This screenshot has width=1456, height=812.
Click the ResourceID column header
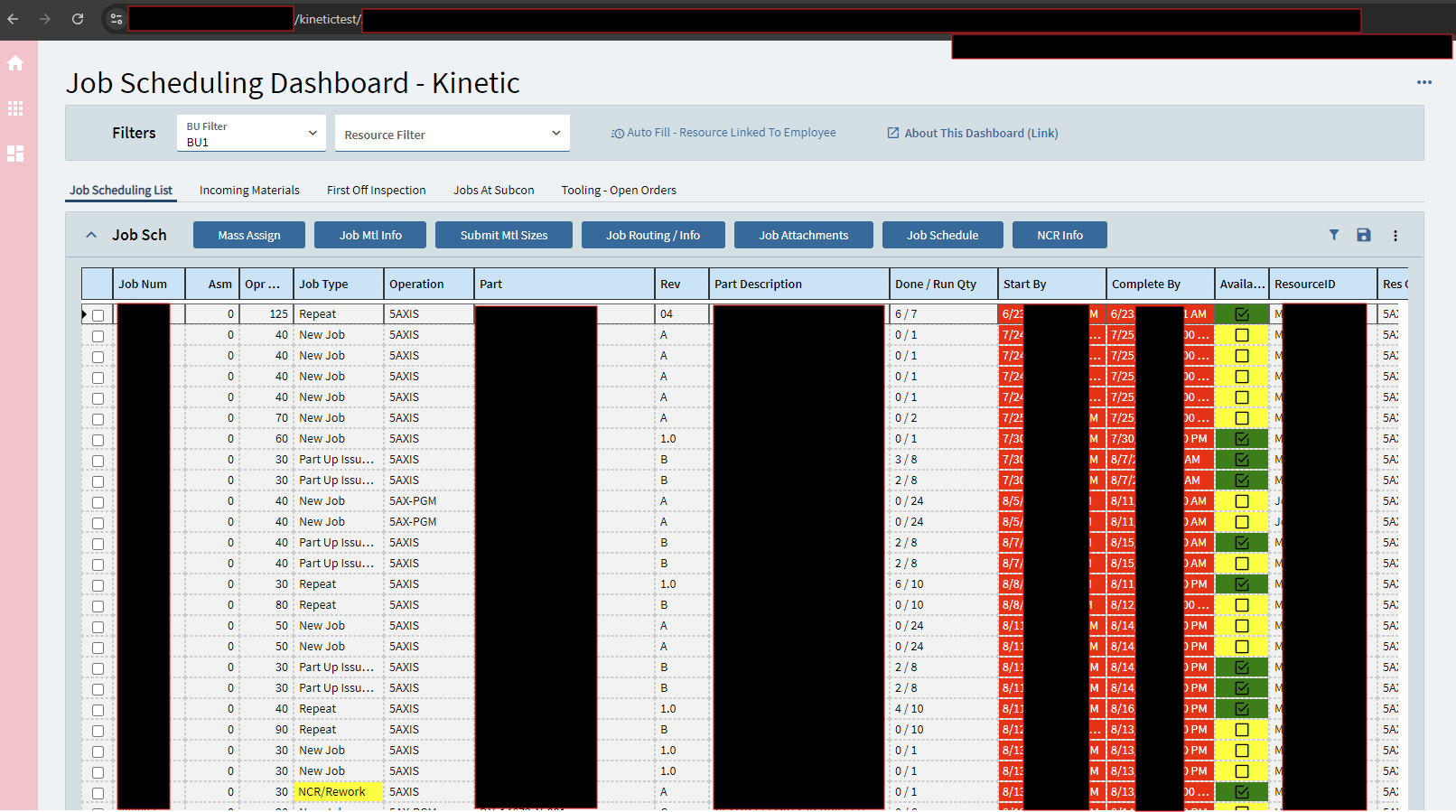click(1323, 284)
